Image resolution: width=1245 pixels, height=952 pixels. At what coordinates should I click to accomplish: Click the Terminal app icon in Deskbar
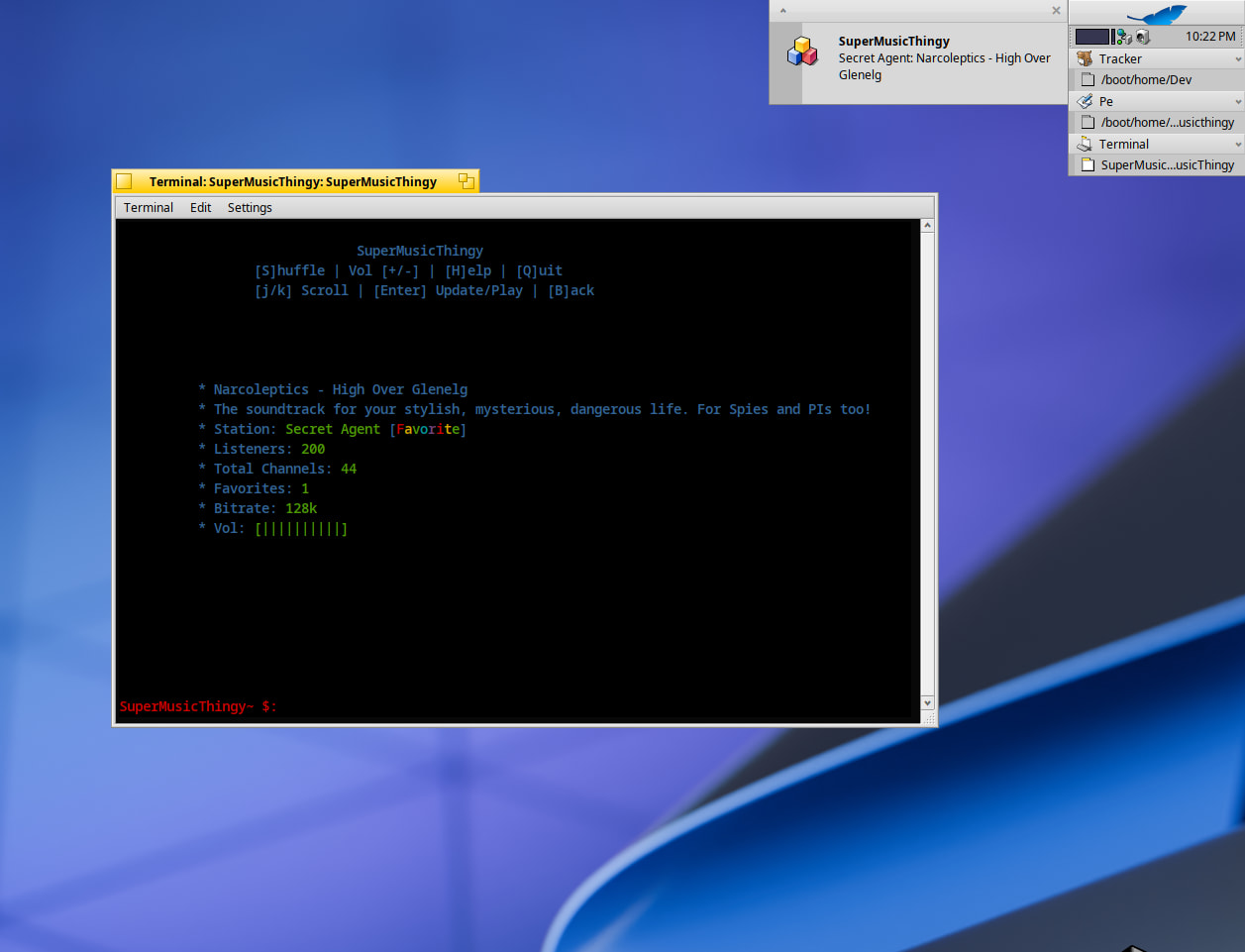click(x=1085, y=144)
